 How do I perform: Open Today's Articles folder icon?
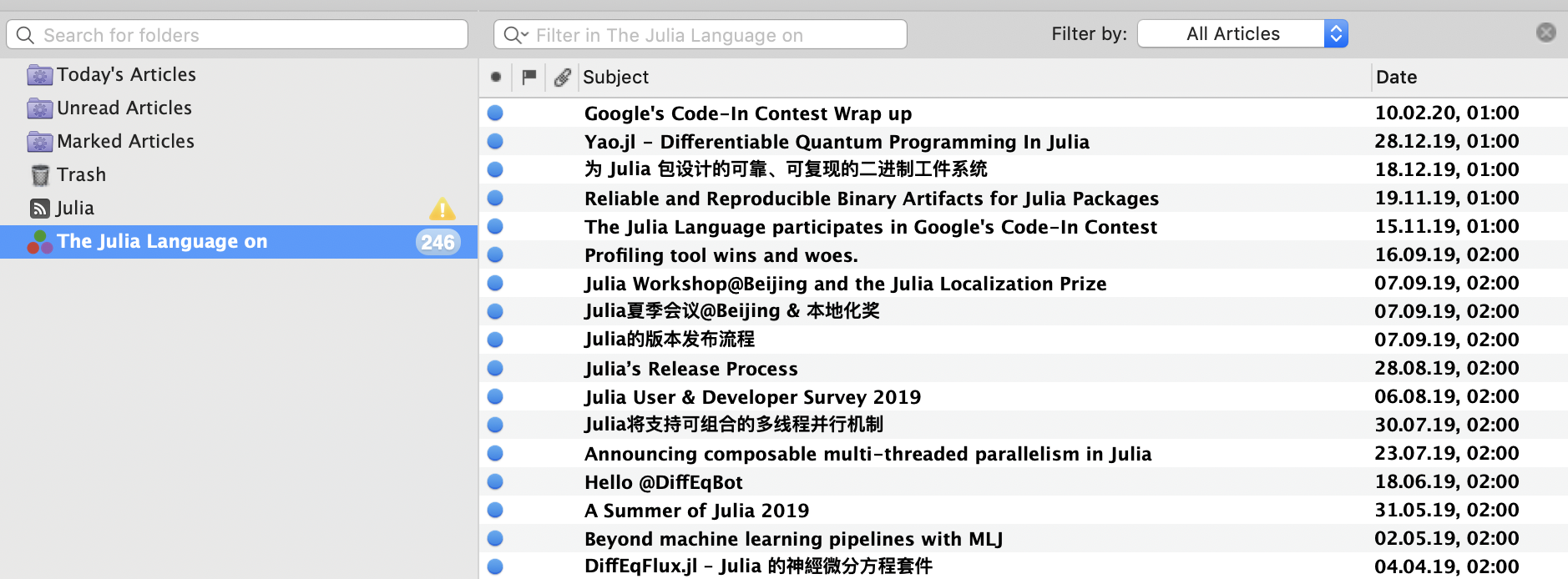pyautogui.click(x=40, y=75)
